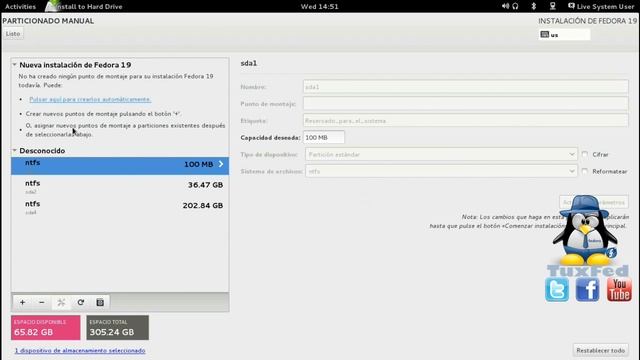Click the Restablecer todo button
Screen dimensions: 640x360
(x=600, y=350)
